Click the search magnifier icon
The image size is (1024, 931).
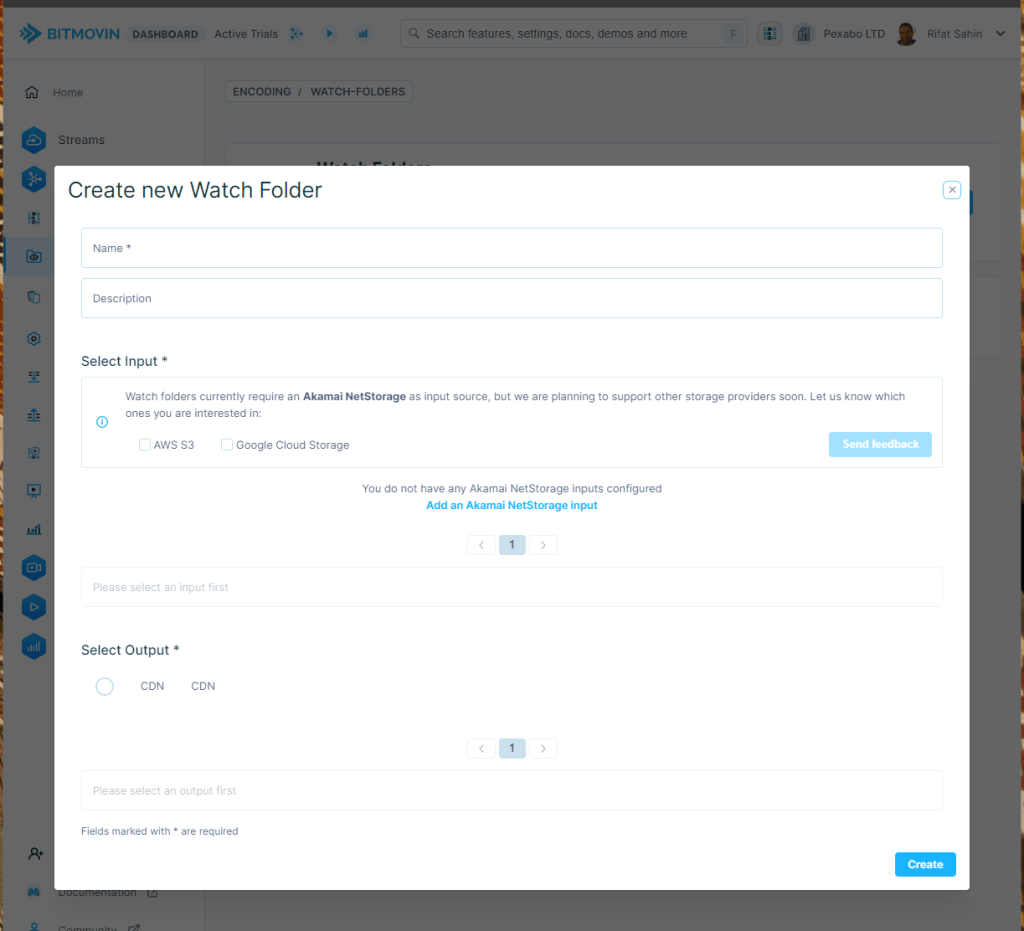point(414,33)
